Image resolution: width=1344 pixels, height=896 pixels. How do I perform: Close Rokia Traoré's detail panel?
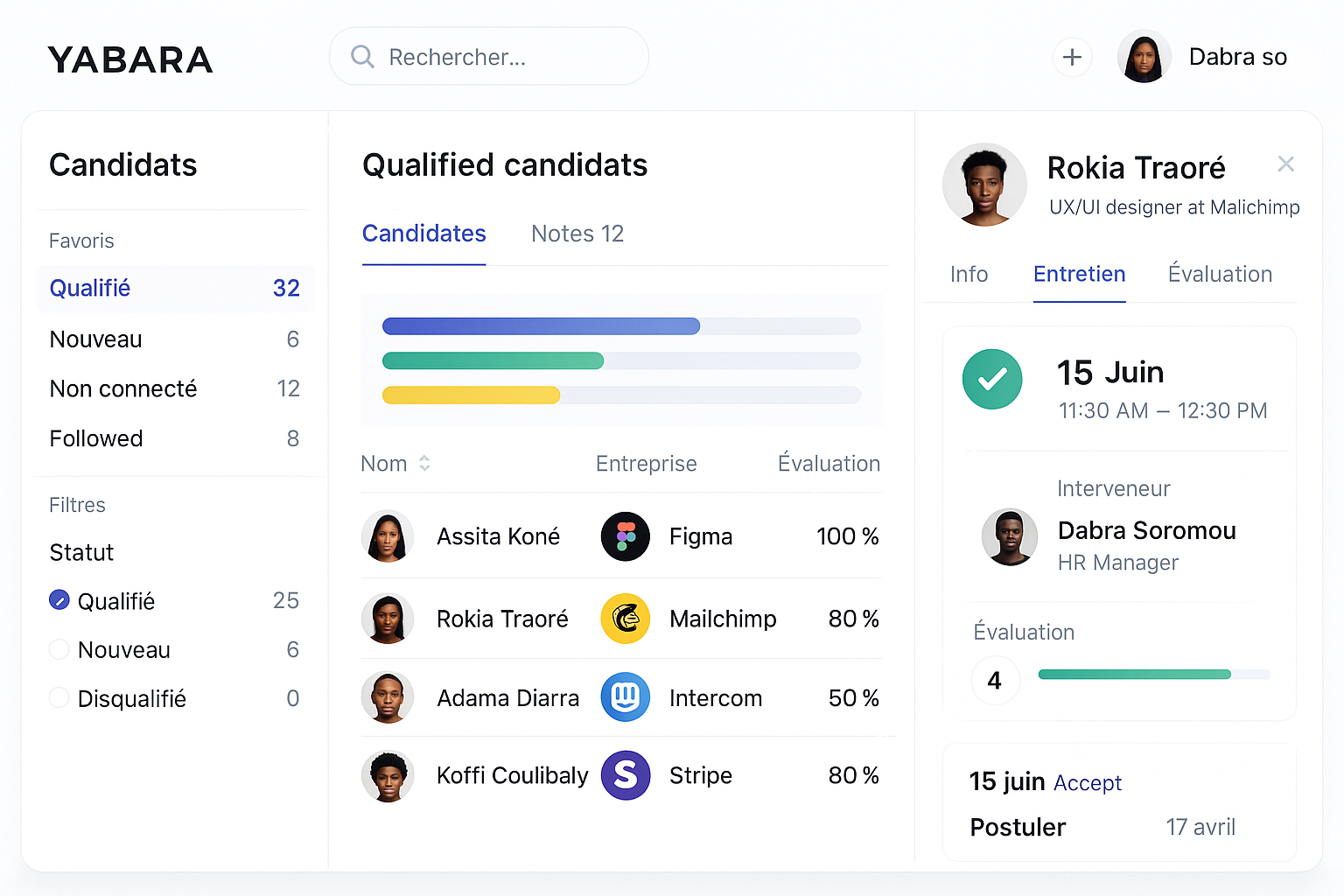point(1285,164)
